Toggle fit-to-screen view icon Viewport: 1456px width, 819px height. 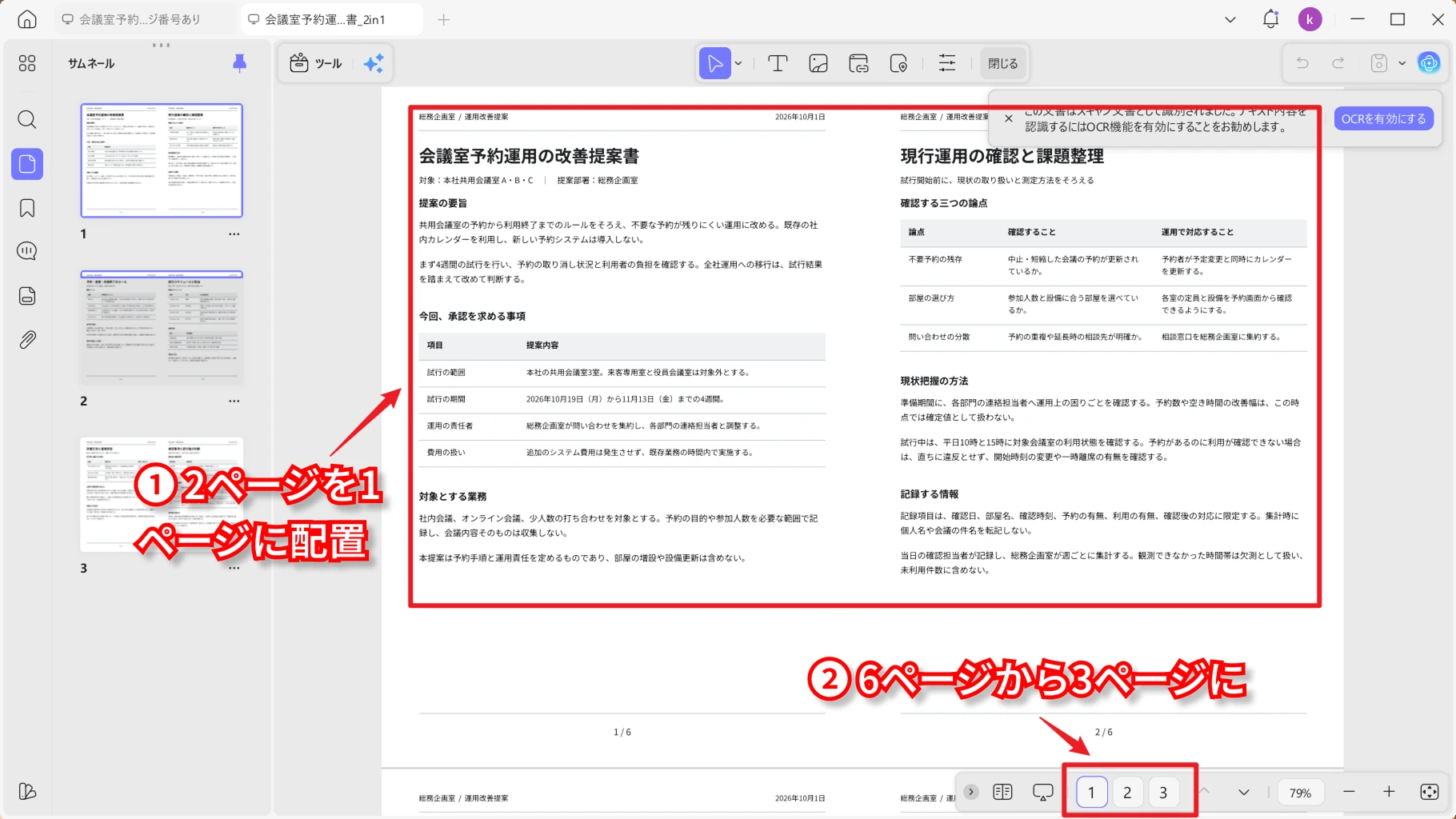[1429, 792]
